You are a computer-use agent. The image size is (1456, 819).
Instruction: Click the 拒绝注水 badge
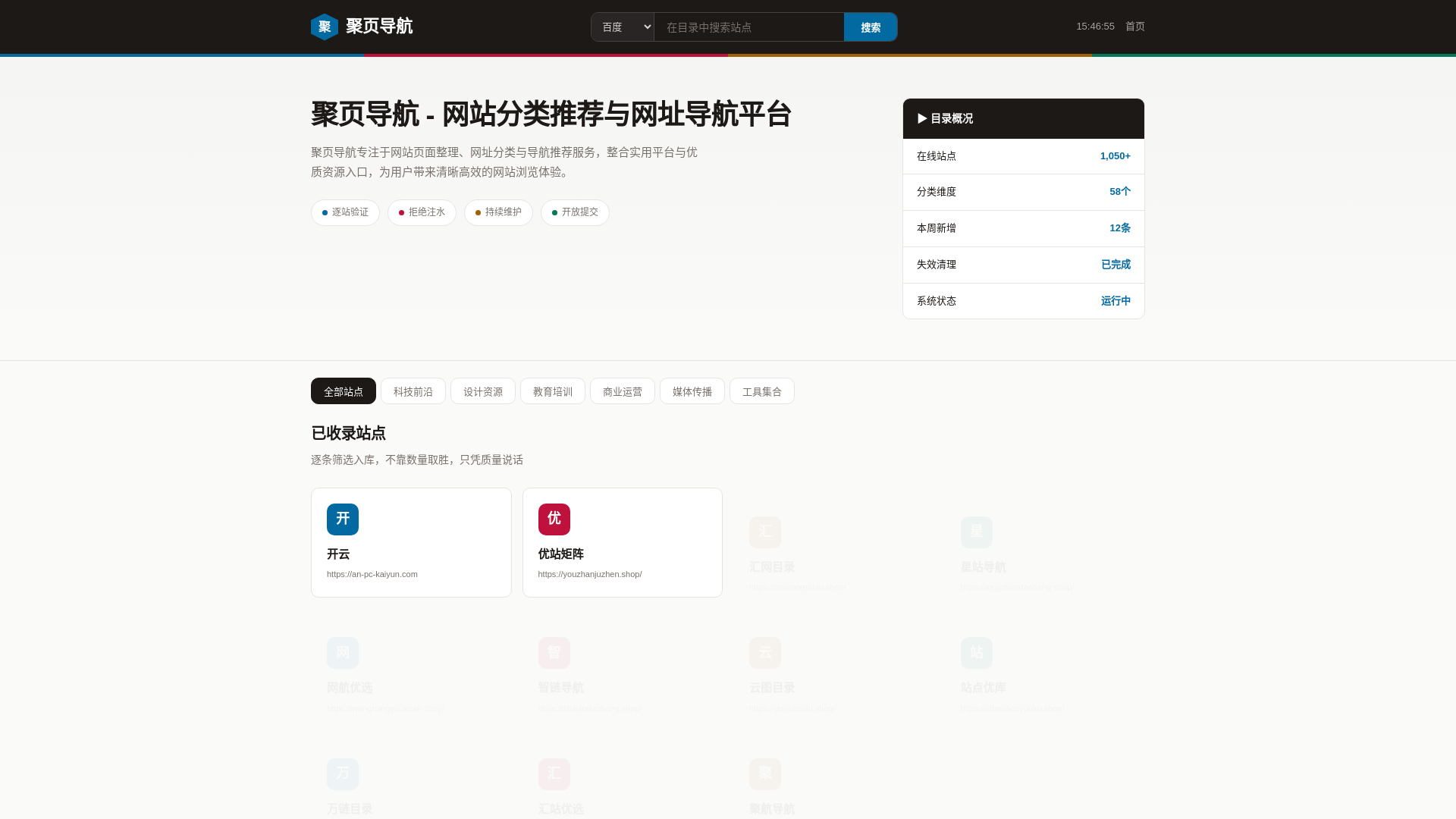(422, 212)
